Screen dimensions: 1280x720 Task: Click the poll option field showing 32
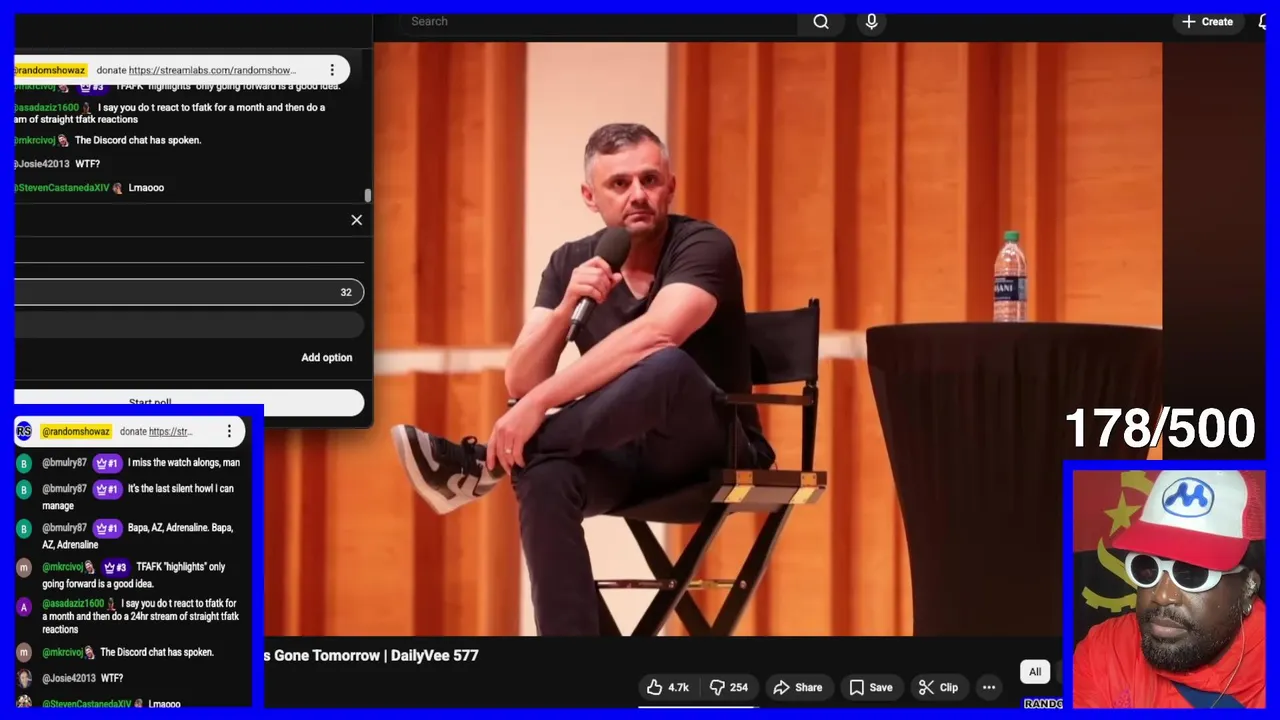pyautogui.click(x=189, y=292)
